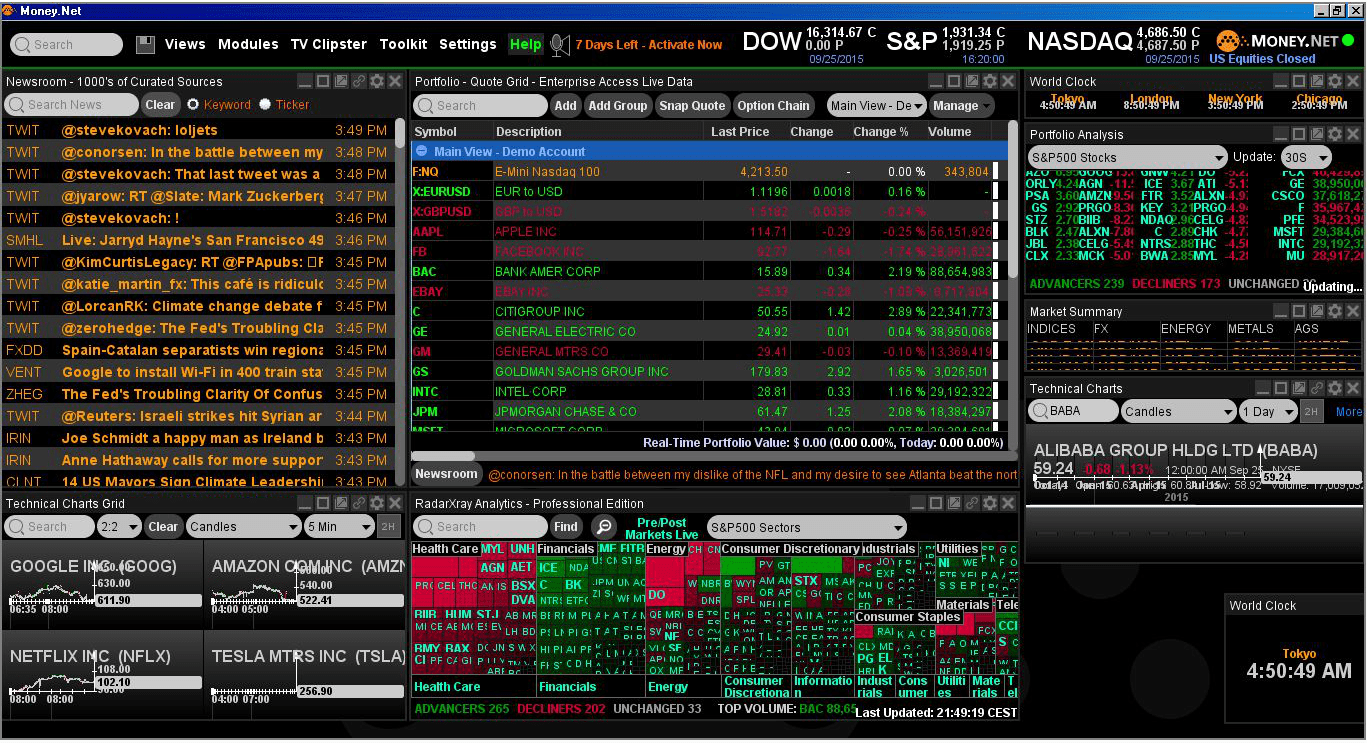Click Clear button in Technical Charts Grid
The image size is (1367, 743).
[x=163, y=526]
